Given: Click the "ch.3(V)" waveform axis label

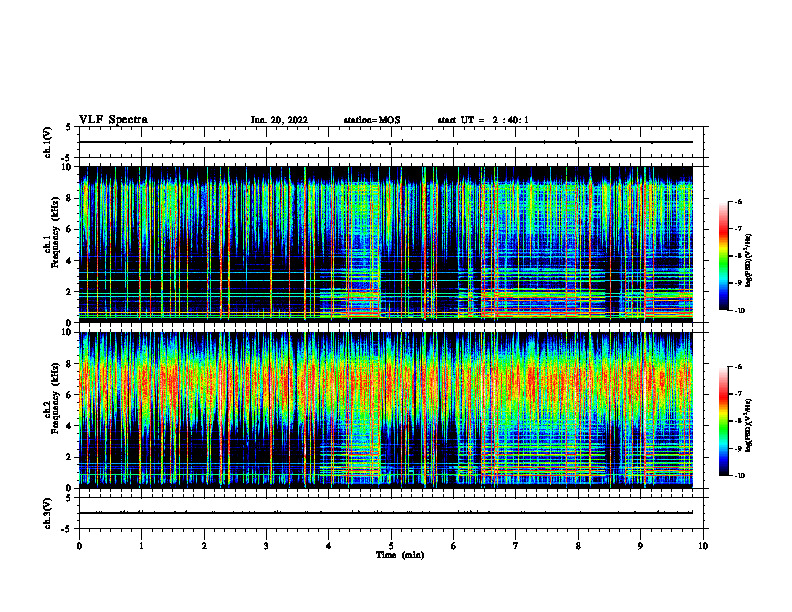Looking at the screenshot, I should (48, 513).
